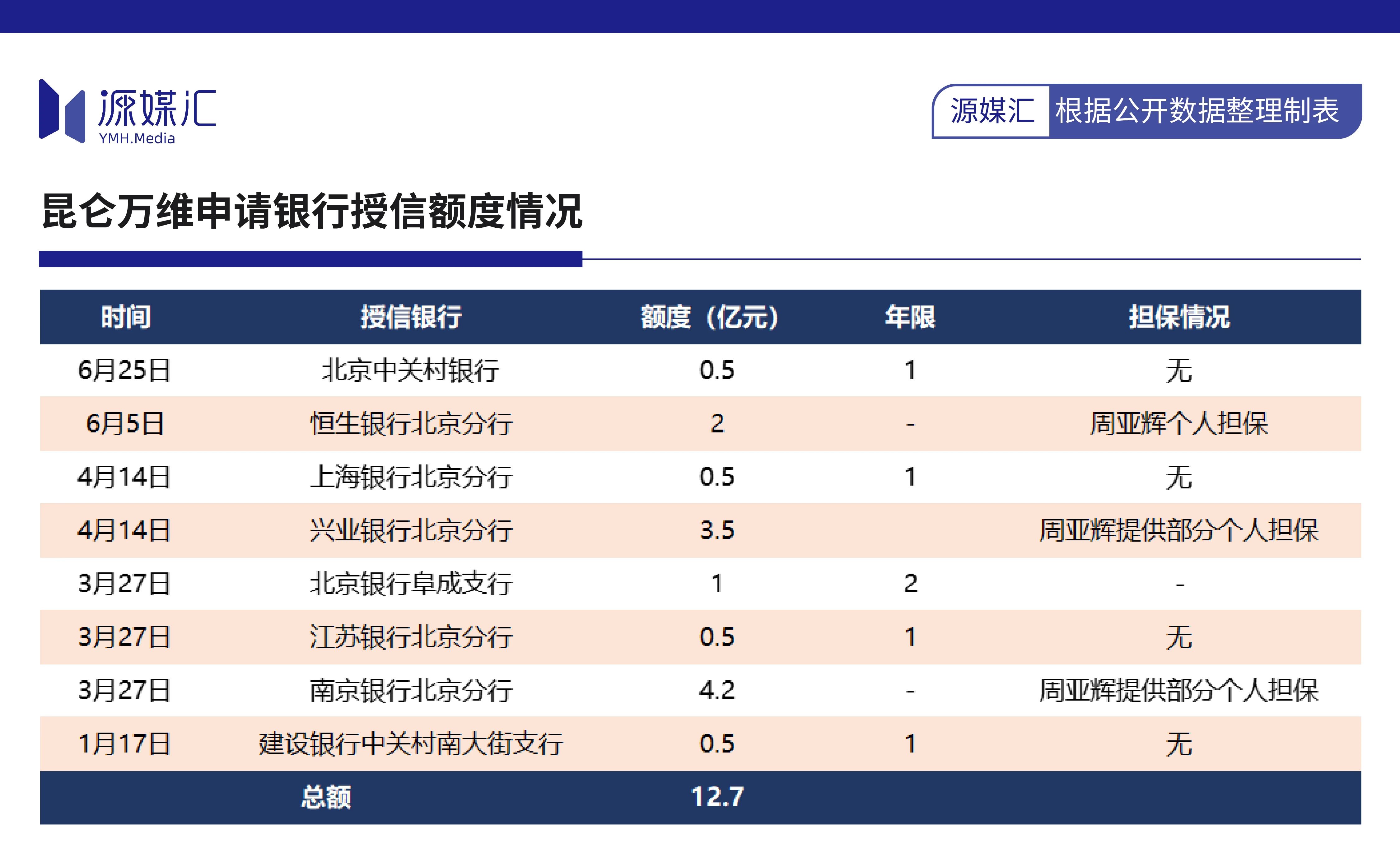The width and height of the screenshot is (1400, 853).
Task: Select the 兴业银行北京分行 cell
Action: [411, 531]
